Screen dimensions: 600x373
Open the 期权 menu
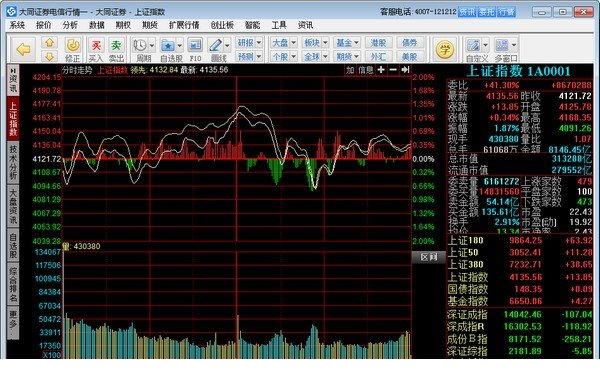123,25
